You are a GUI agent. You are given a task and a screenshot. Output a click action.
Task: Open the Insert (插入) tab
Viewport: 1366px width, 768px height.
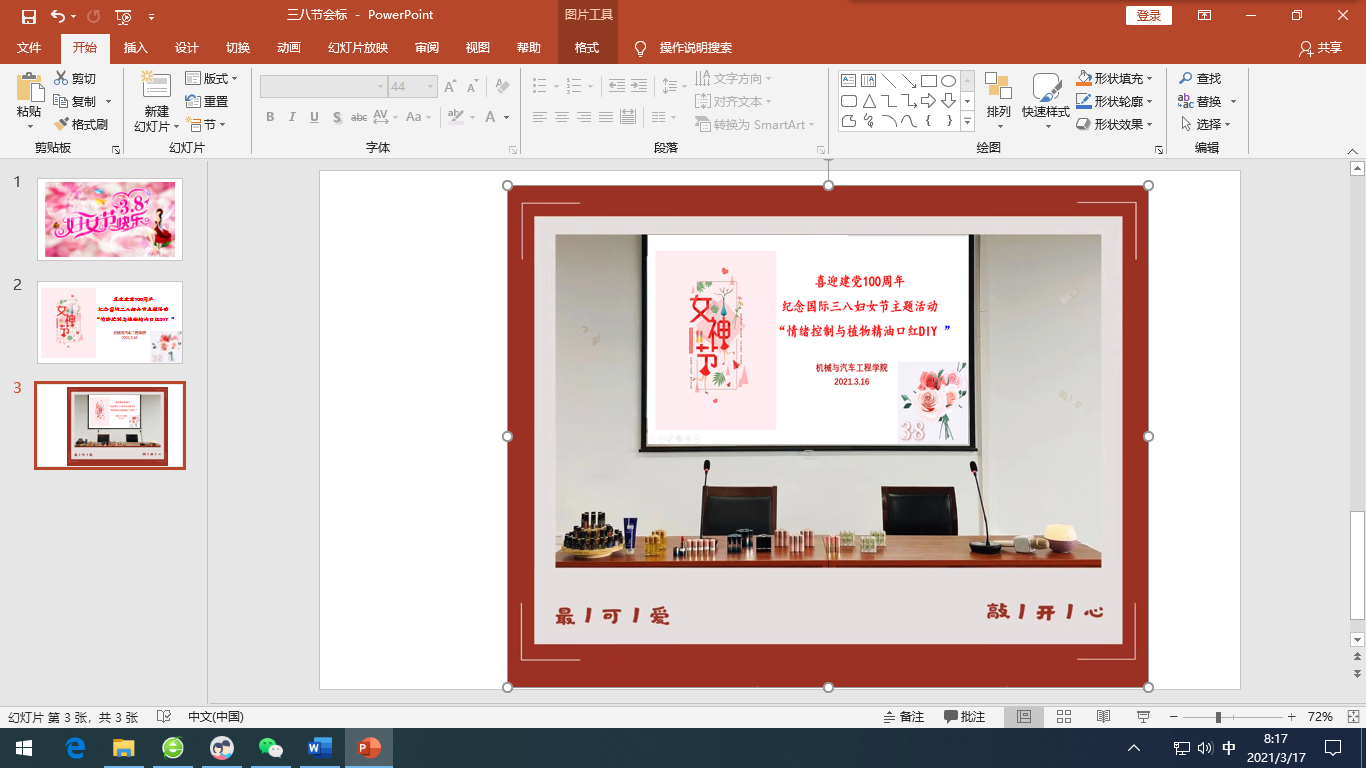pos(135,48)
